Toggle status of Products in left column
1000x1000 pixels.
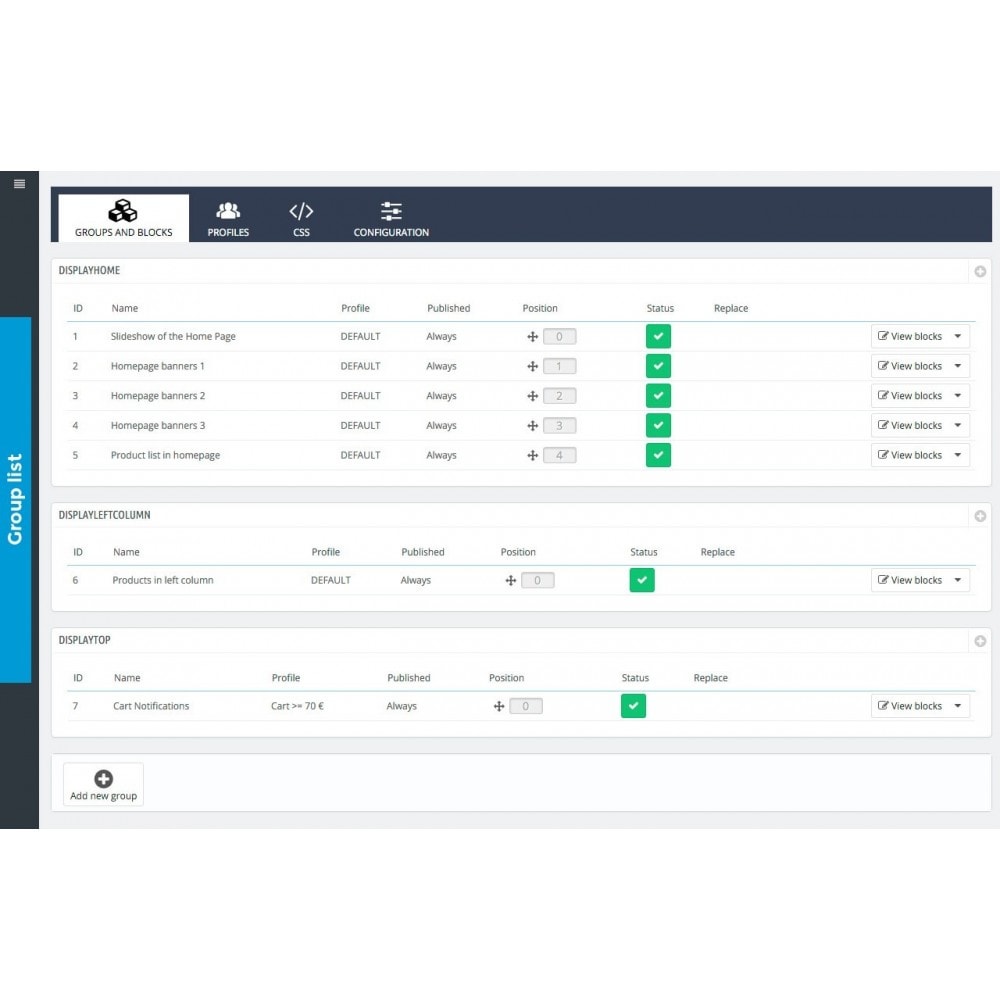(642, 580)
